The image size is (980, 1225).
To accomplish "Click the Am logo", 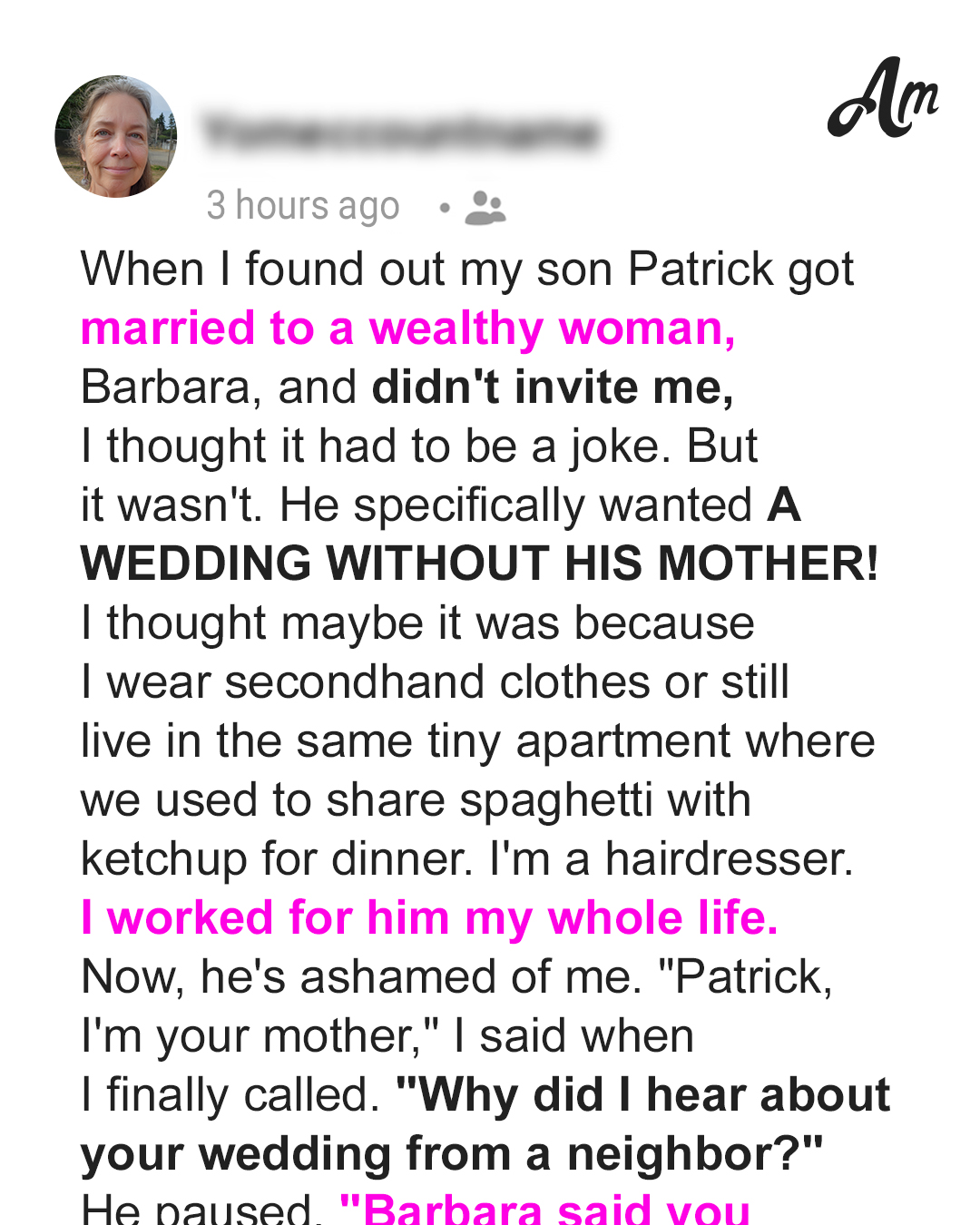I will pyautogui.click(x=883, y=97).
